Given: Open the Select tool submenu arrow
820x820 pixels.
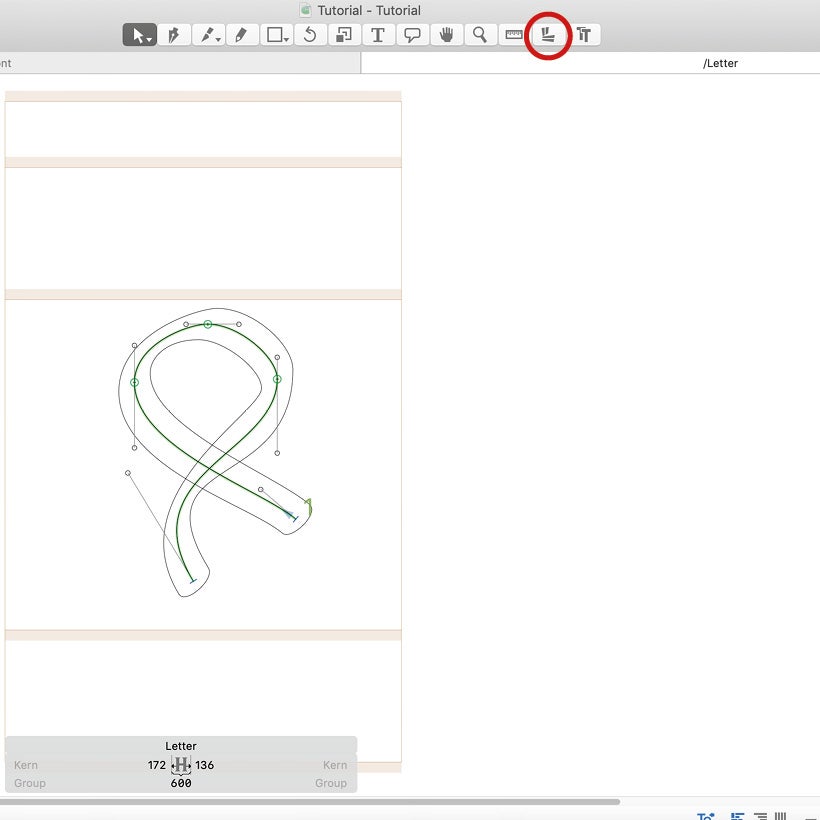Looking at the screenshot, I should coord(150,40).
